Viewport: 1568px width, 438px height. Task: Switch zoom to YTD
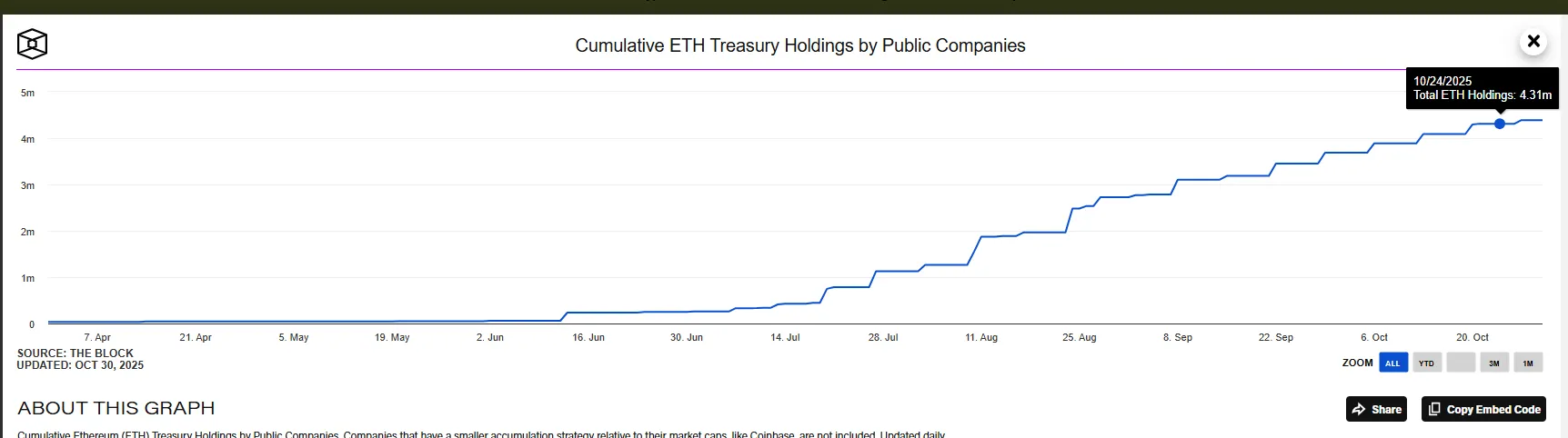pyautogui.click(x=1426, y=363)
